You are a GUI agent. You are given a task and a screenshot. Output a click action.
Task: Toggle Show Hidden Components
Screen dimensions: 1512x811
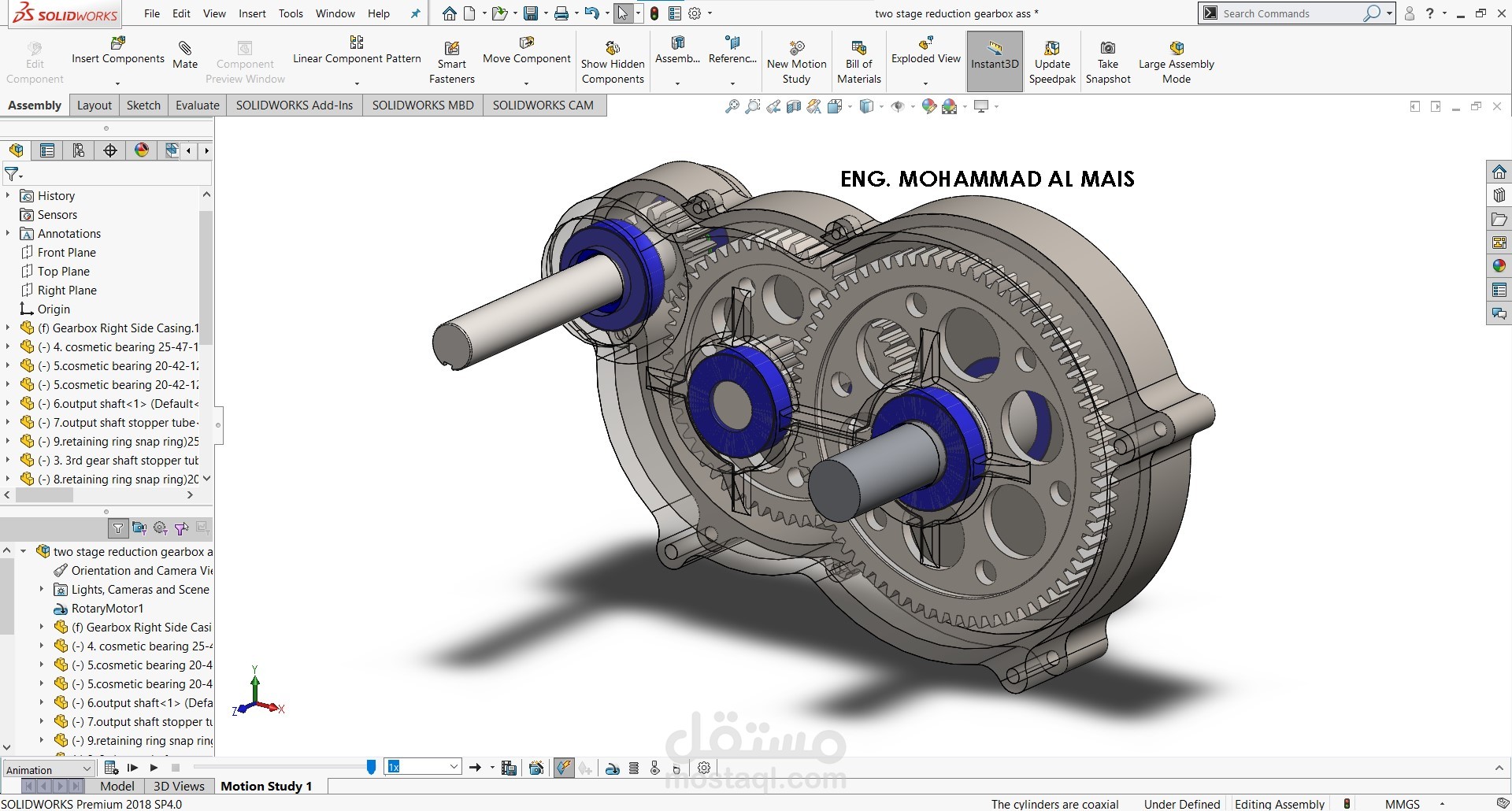click(x=613, y=61)
